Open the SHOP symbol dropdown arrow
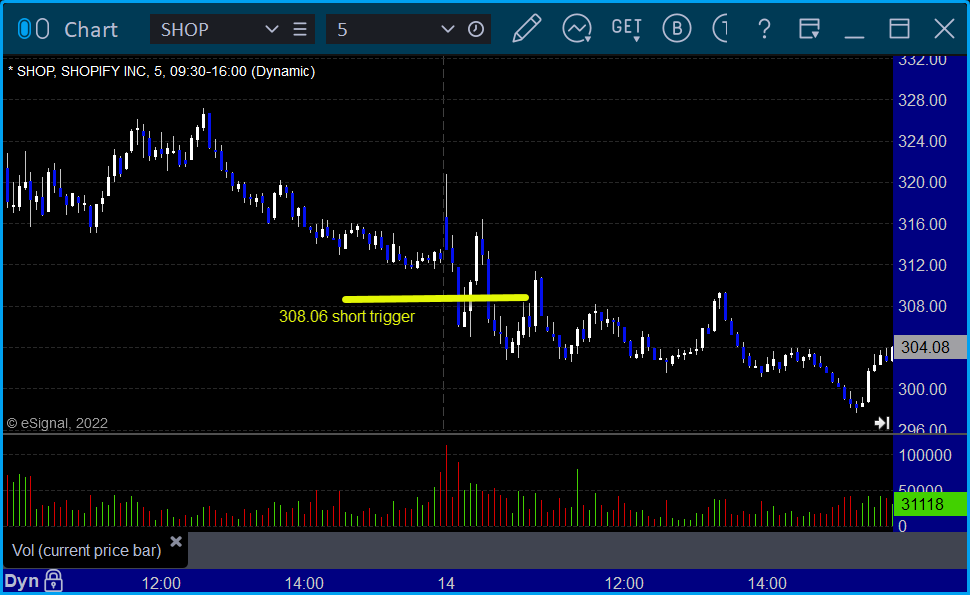Screen dimensions: 970x595 pos(271,29)
